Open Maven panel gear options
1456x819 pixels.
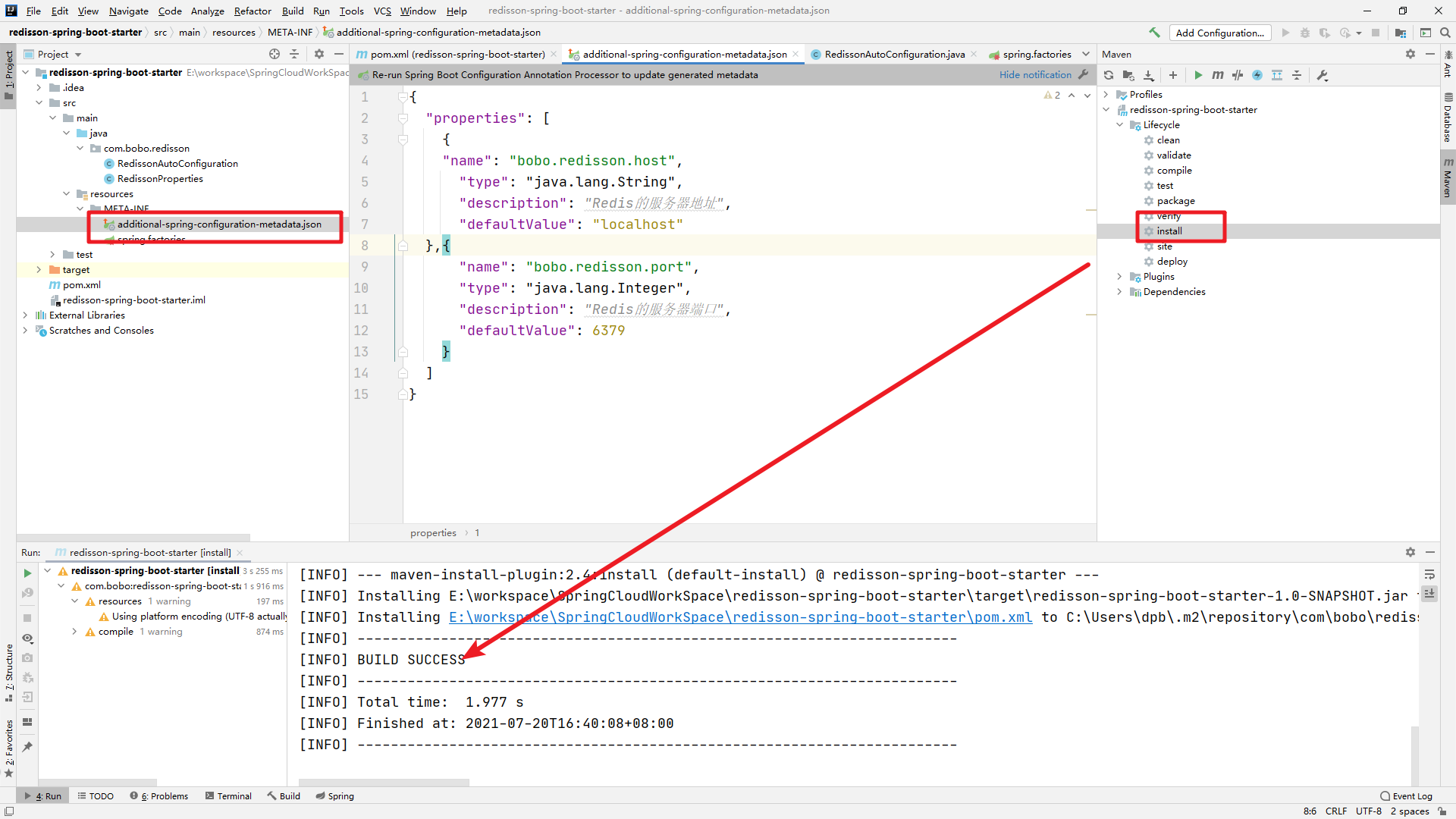click(1410, 54)
